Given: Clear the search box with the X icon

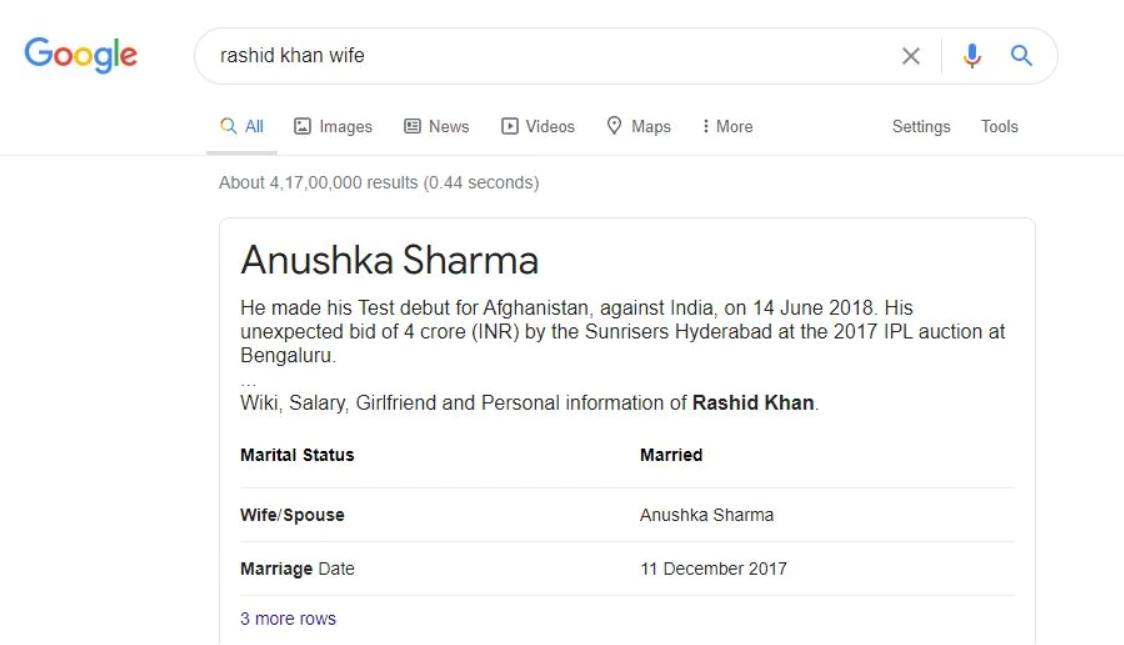Looking at the screenshot, I should [910, 56].
